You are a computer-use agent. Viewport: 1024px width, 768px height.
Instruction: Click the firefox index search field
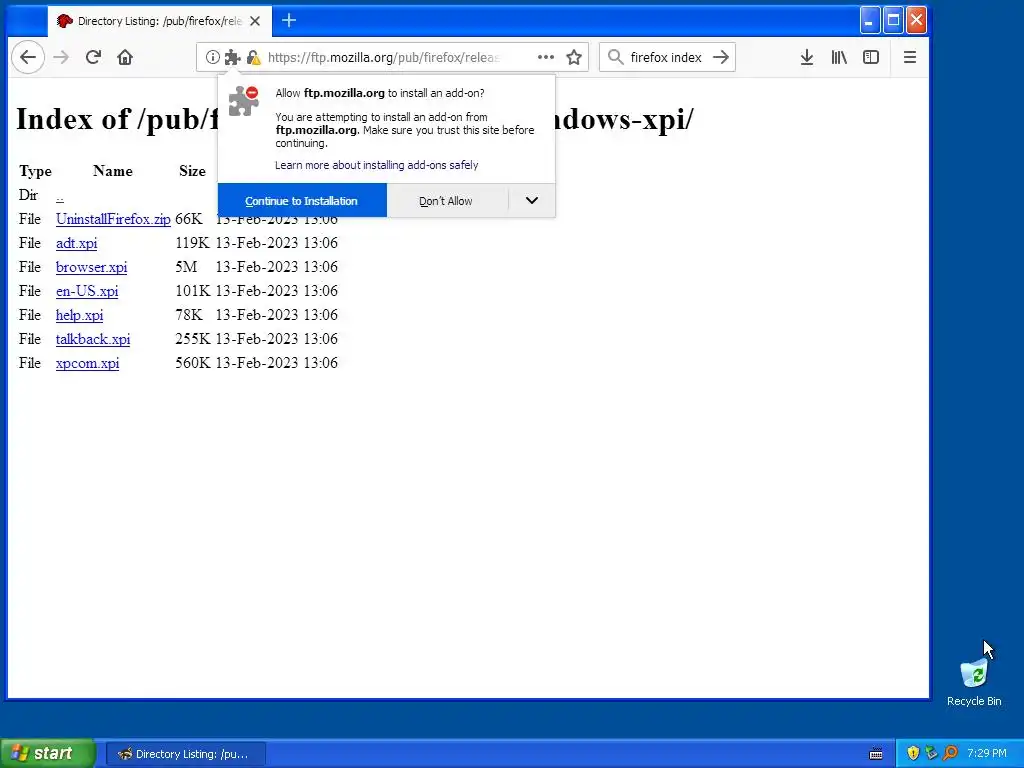click(x=665, y=57)
